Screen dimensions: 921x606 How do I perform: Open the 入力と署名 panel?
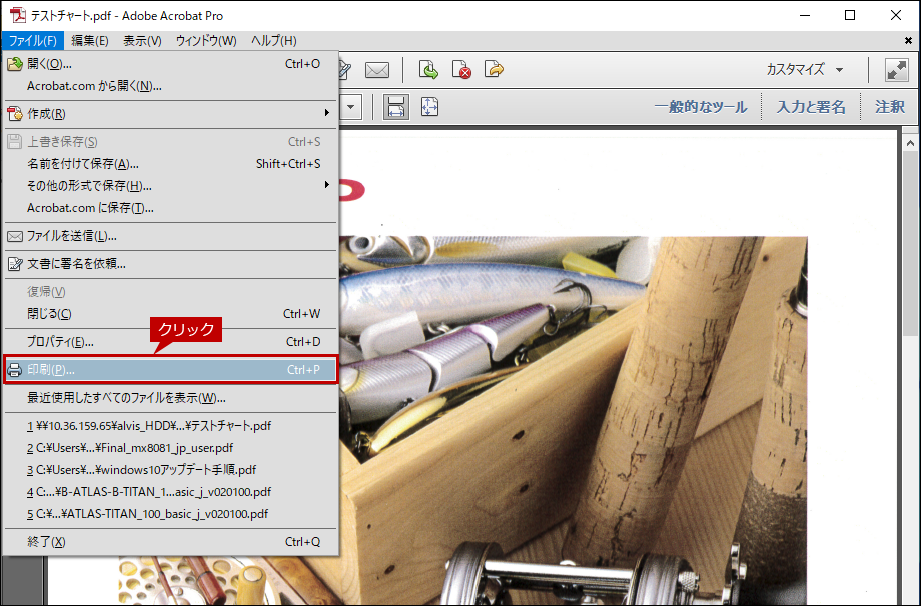click(811, 107)
